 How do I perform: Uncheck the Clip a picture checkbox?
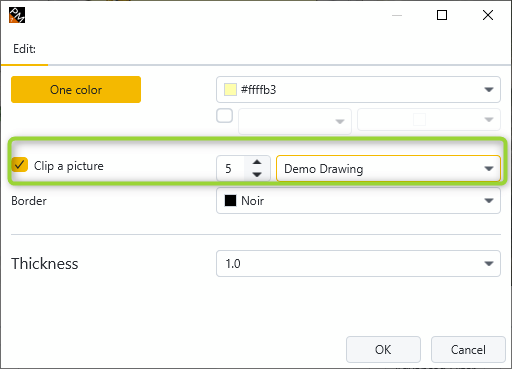pos(20,165)
